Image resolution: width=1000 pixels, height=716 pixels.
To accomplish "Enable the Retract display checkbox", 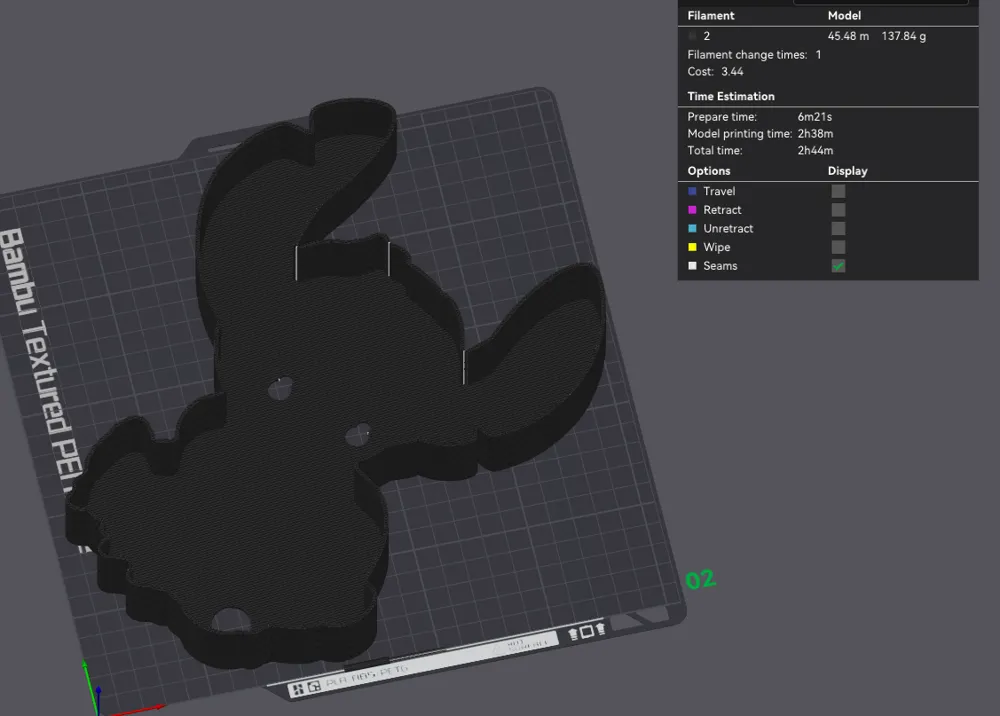I will click(837, 210).
